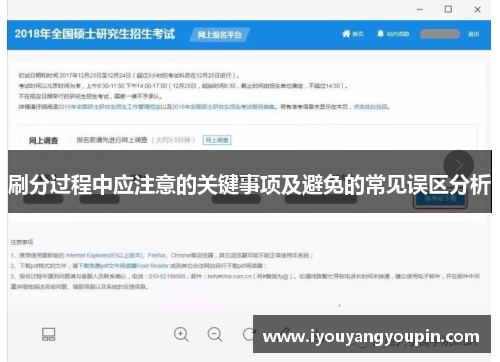Click the rotate image icon in bottom toolbar
The image size is (500, 362).
pos(248,334)
